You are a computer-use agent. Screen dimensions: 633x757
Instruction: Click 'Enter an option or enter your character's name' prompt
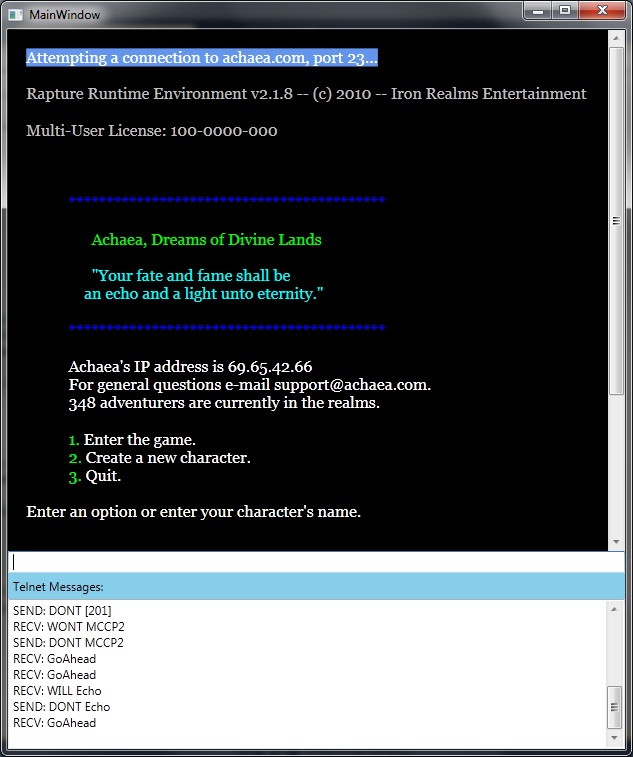point(194,512)
